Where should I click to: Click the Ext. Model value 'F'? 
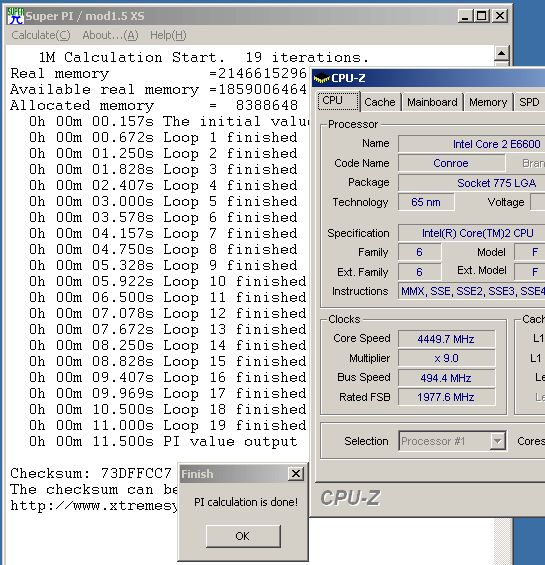(530, 271)
